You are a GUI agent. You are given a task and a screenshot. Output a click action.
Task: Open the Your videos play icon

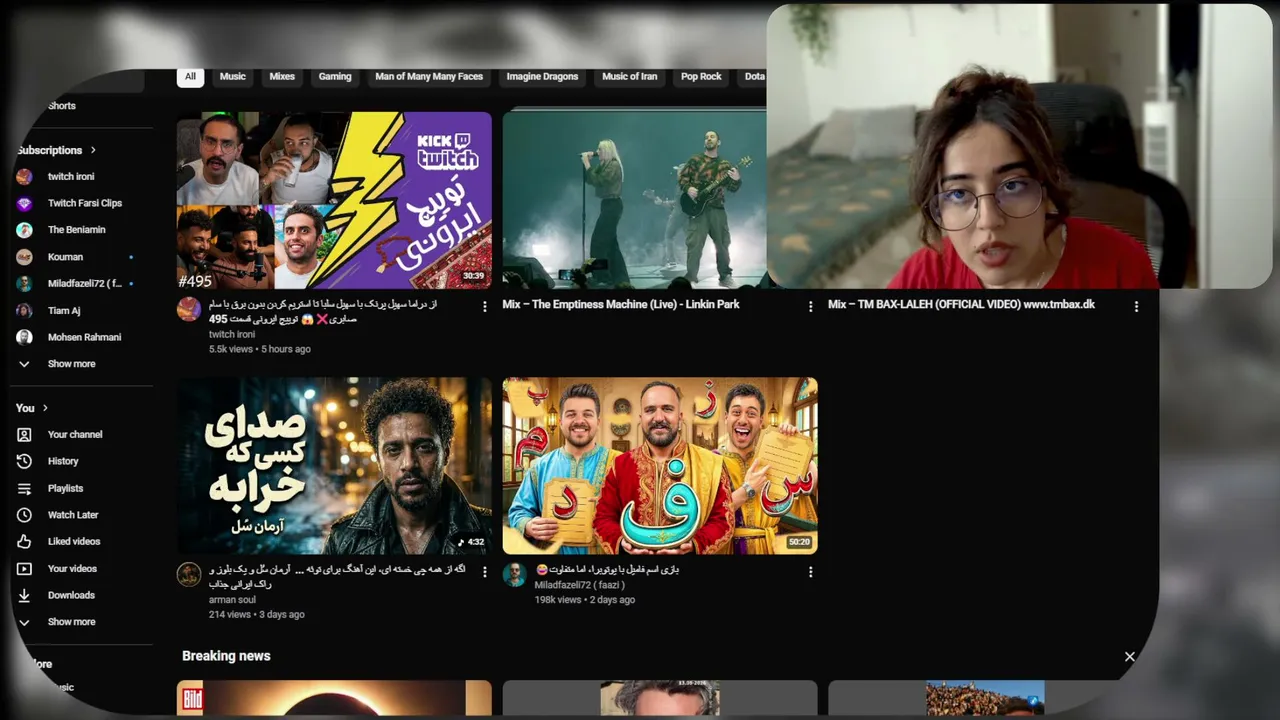[24, 569]
